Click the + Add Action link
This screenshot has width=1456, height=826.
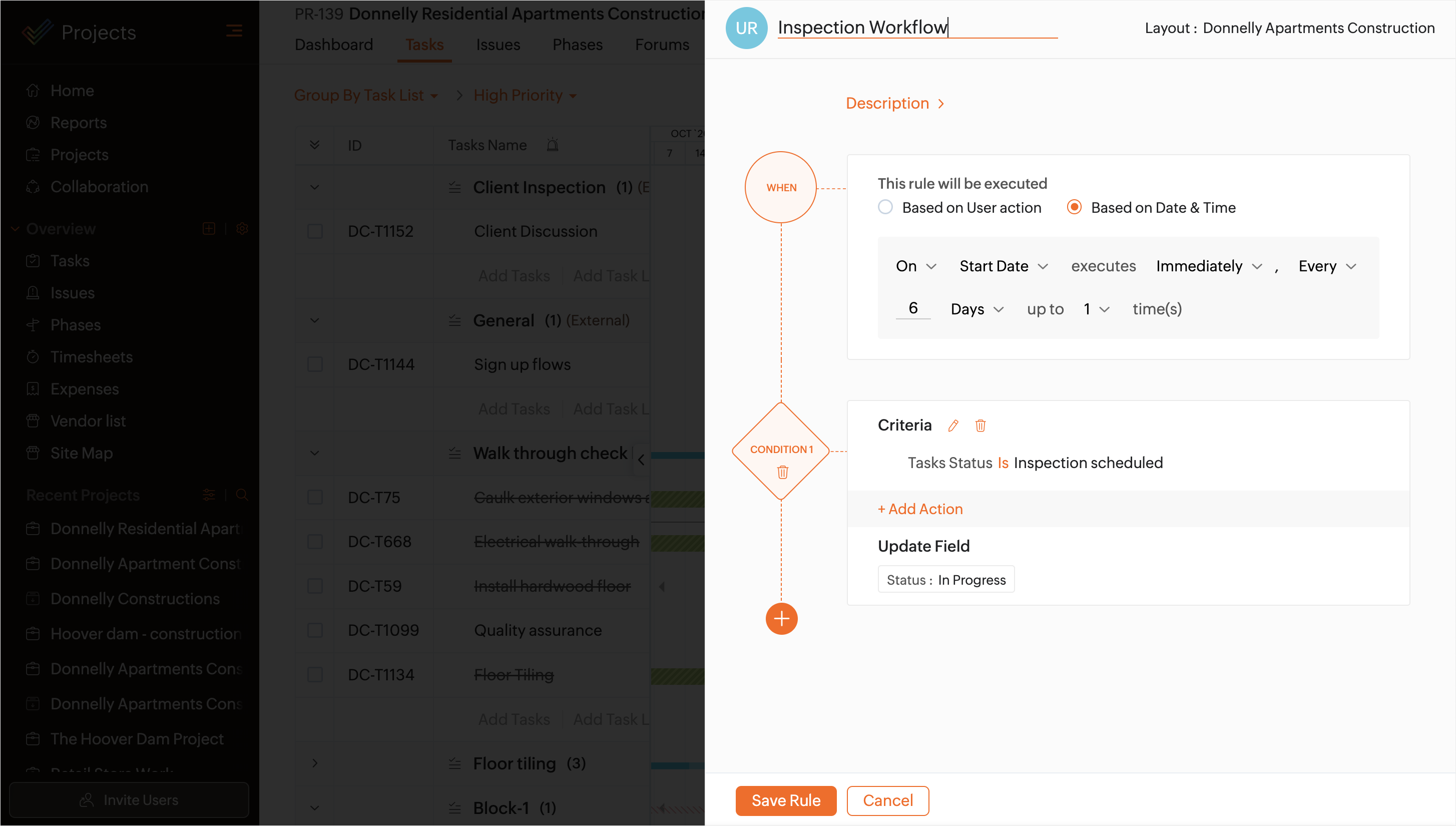point(920,509)
